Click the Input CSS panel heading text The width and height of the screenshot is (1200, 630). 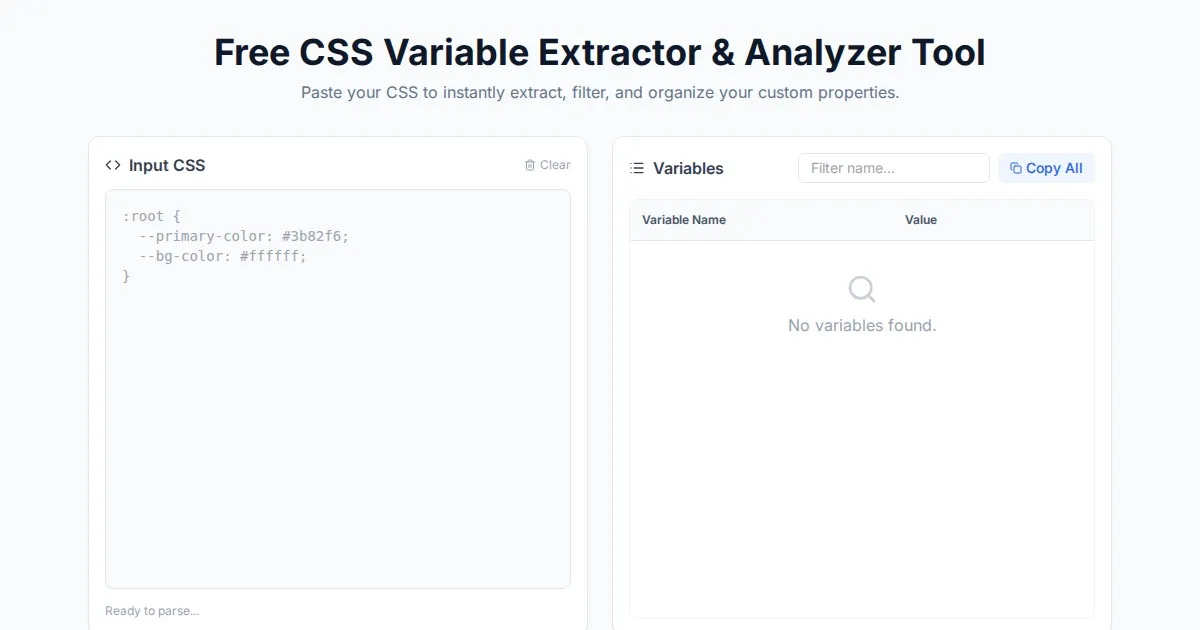tap(167, 166)
